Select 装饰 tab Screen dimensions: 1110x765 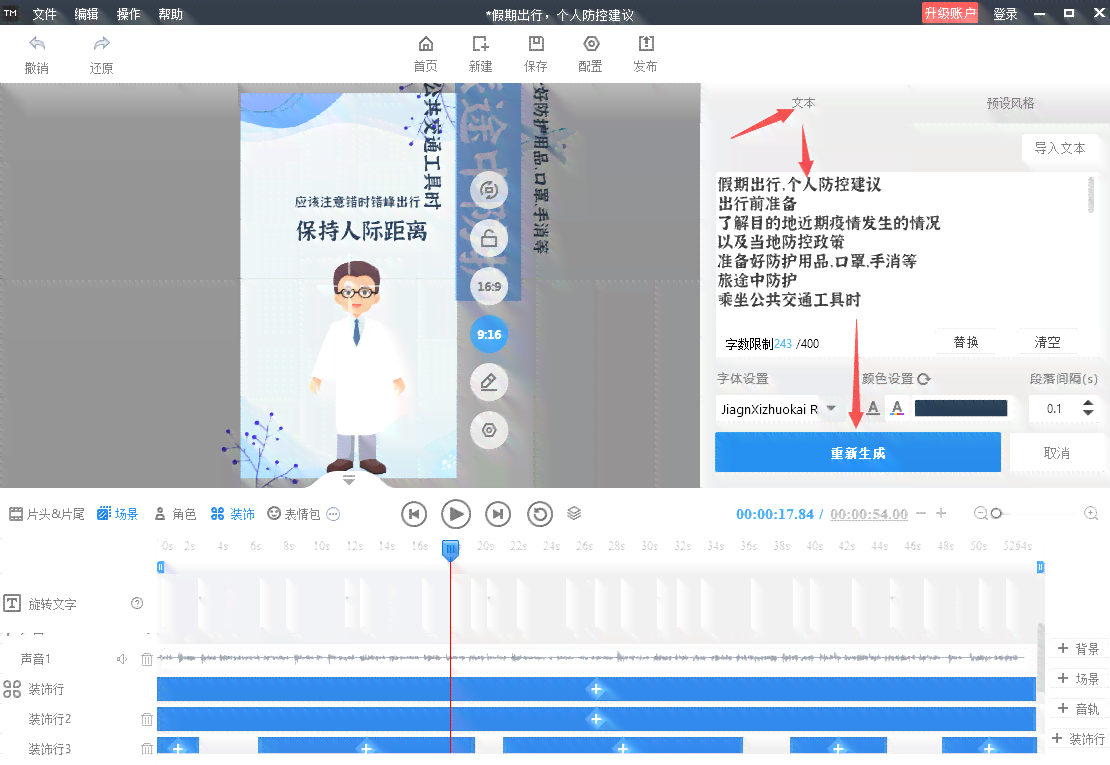click(x=232, y=514)
